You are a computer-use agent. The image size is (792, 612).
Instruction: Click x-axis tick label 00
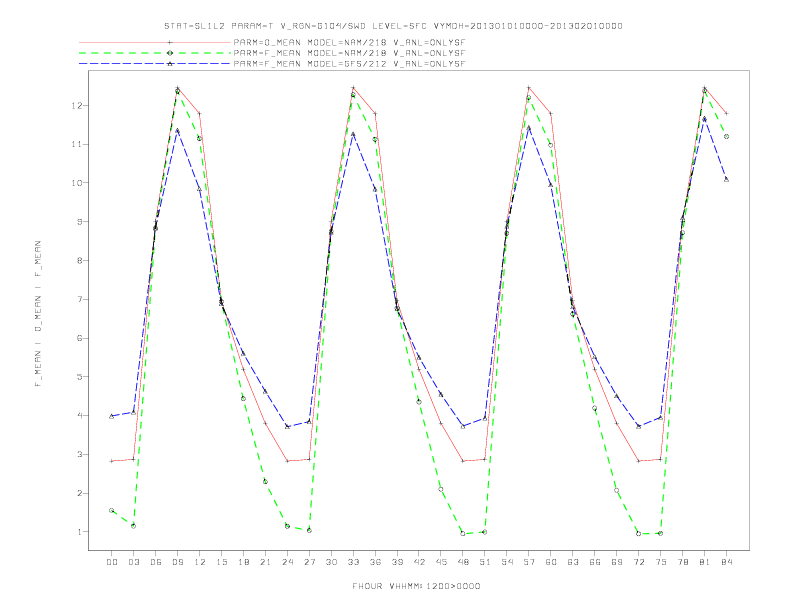click(112, 562)
